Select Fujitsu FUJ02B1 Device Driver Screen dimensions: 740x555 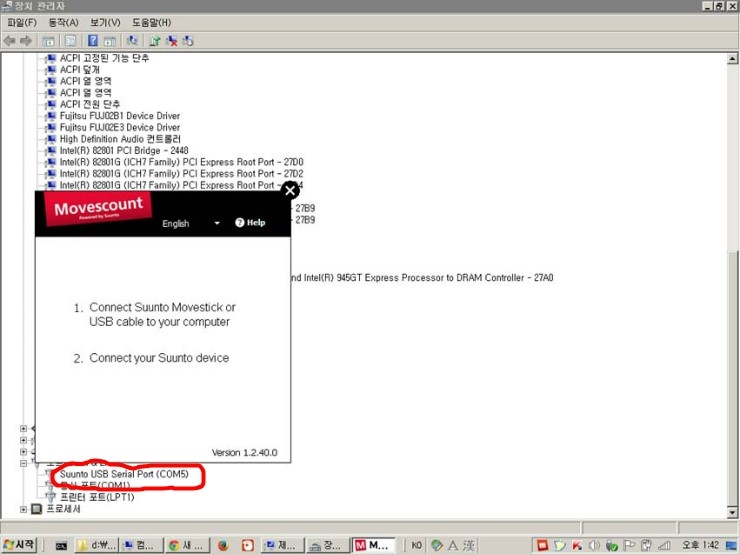click(119, 116)
